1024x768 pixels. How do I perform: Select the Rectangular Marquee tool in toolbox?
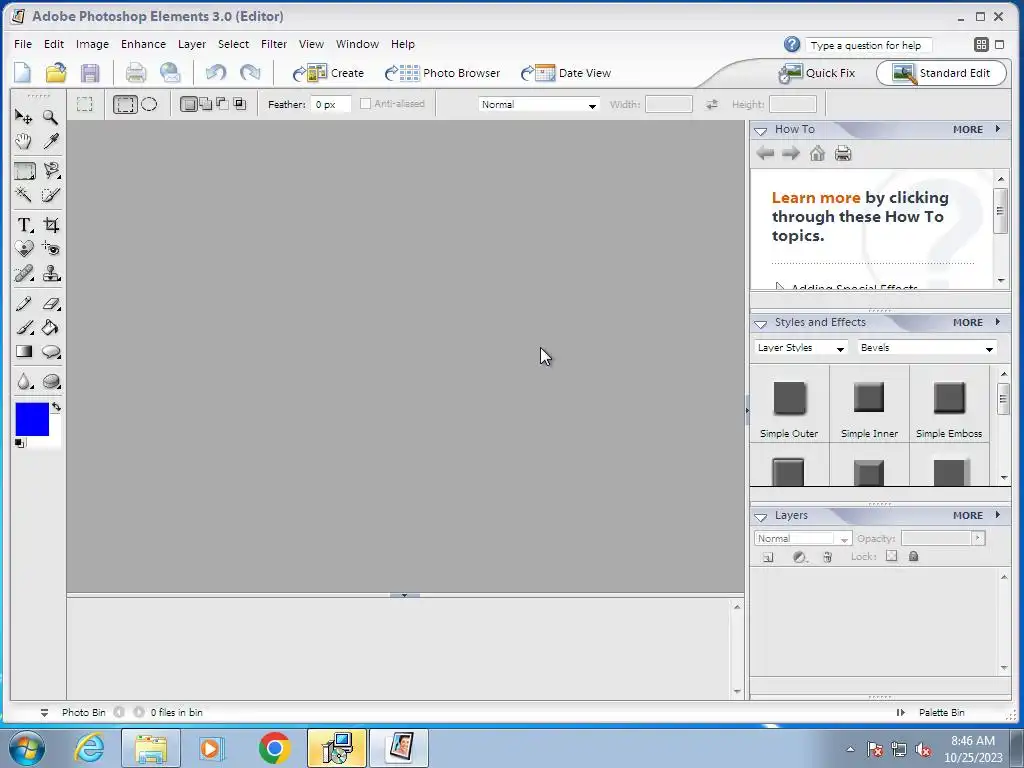[25, 171]
